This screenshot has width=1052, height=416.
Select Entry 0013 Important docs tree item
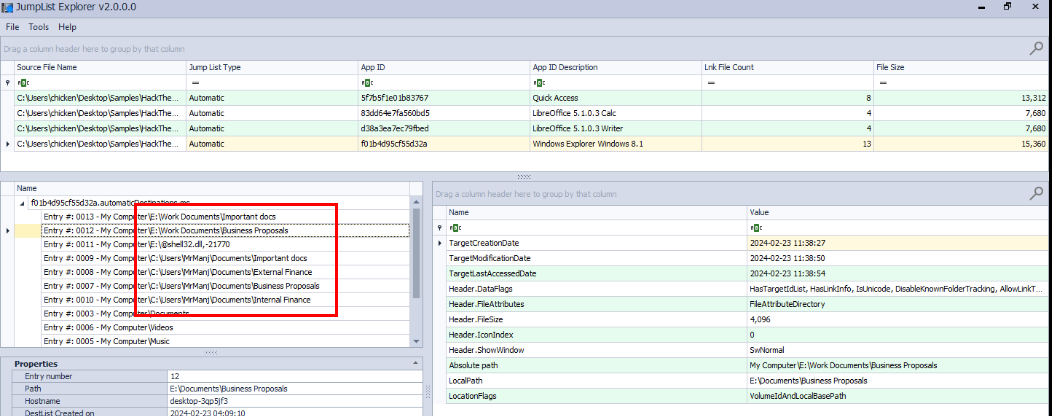point(160,216)
